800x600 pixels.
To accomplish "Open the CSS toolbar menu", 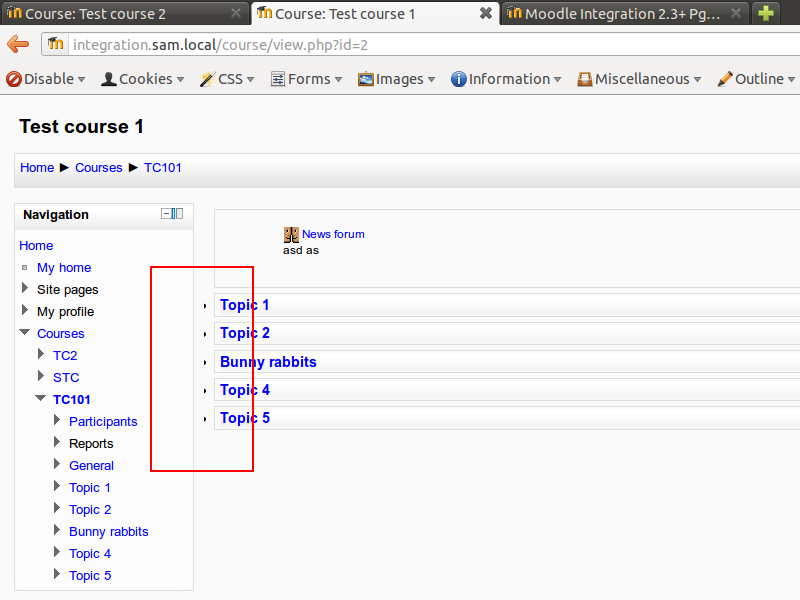I will click(227, 79).
